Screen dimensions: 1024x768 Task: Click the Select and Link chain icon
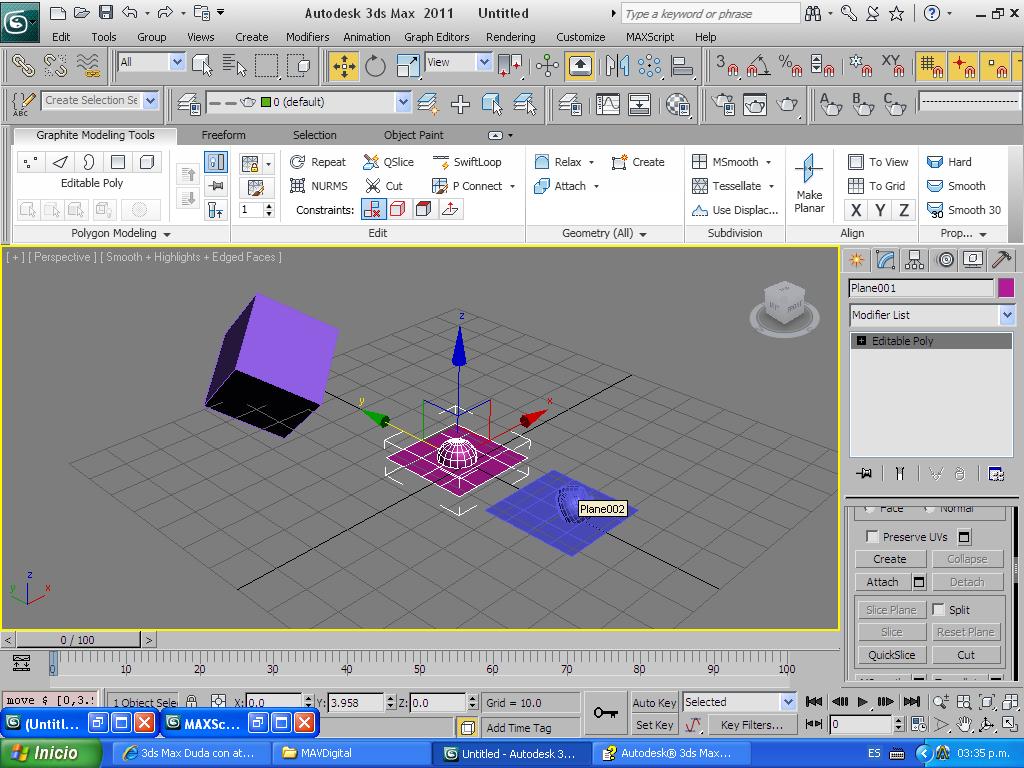click(24, 65)
